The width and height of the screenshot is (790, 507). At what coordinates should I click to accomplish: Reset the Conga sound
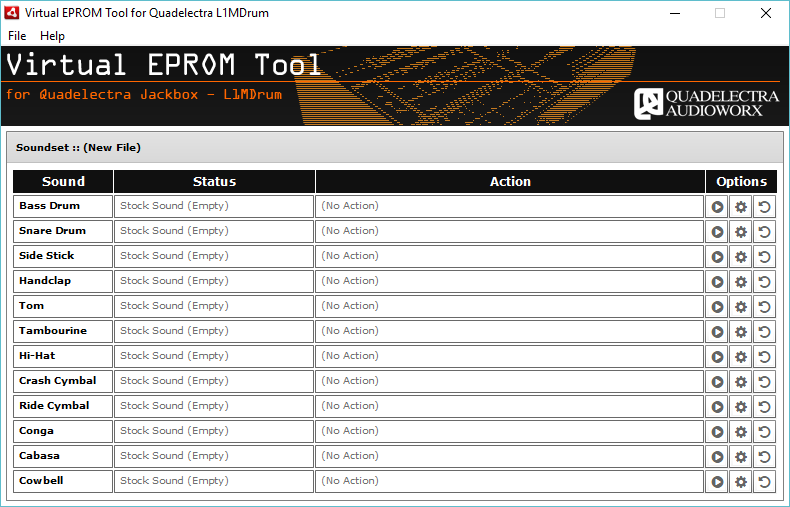(764, 432)
